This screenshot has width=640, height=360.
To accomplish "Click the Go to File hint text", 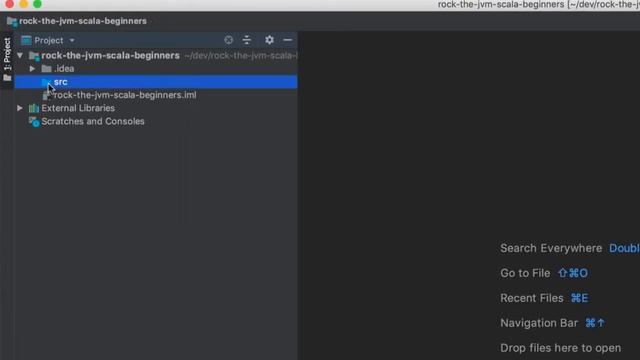I will (x=525, y=273).
